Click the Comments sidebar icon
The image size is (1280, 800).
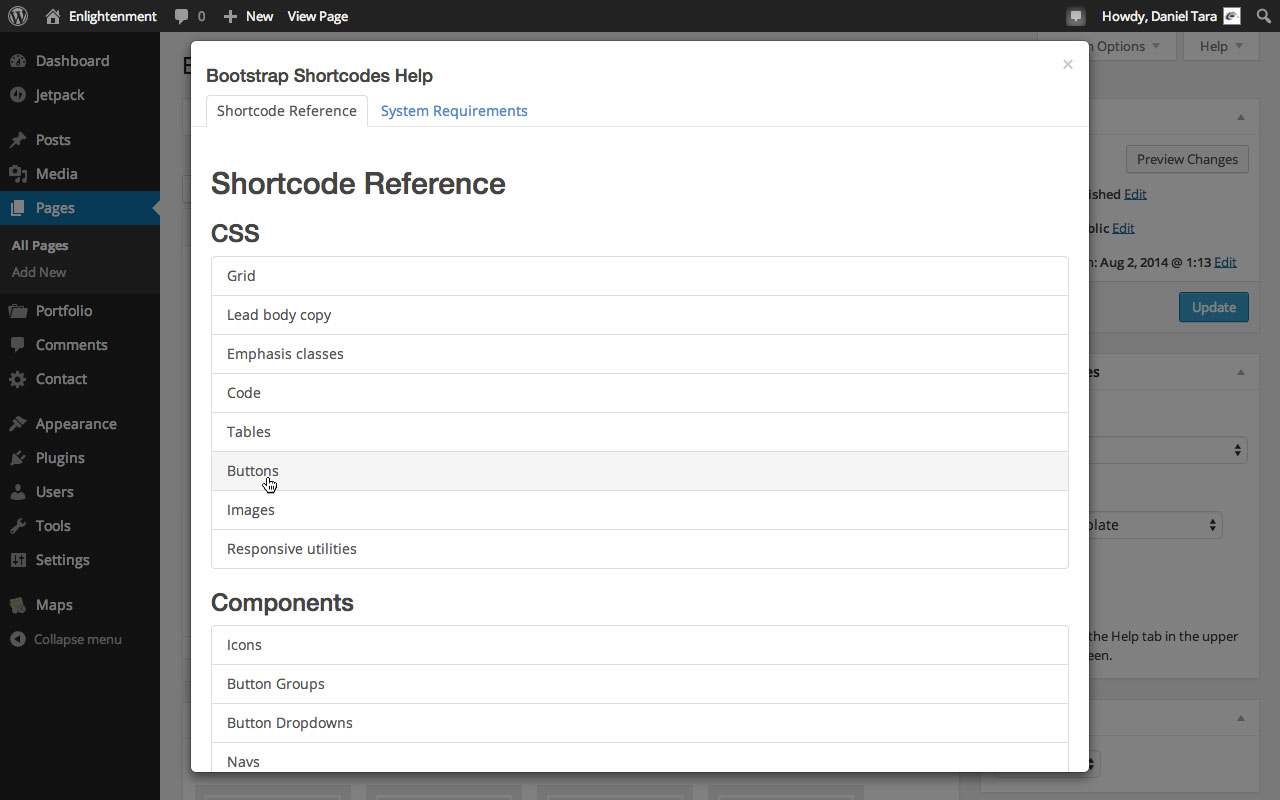click(x=18, y=345)
